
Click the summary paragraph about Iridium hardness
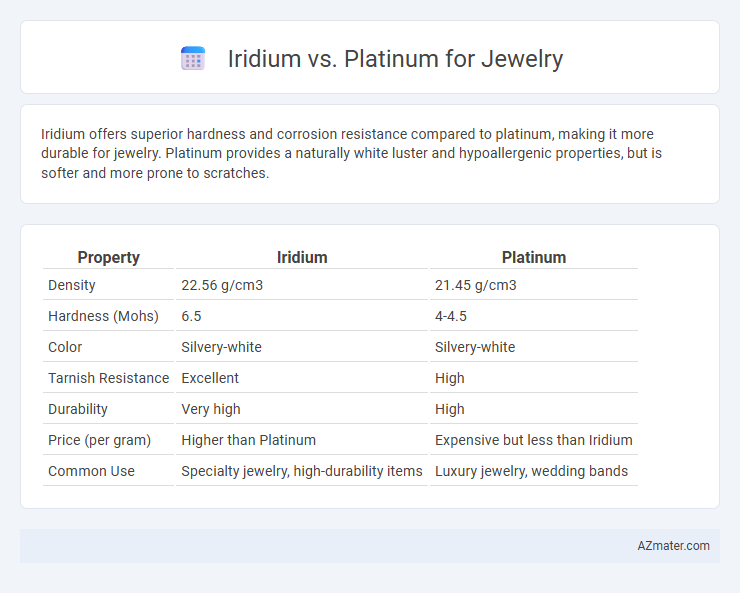point(351,153)
